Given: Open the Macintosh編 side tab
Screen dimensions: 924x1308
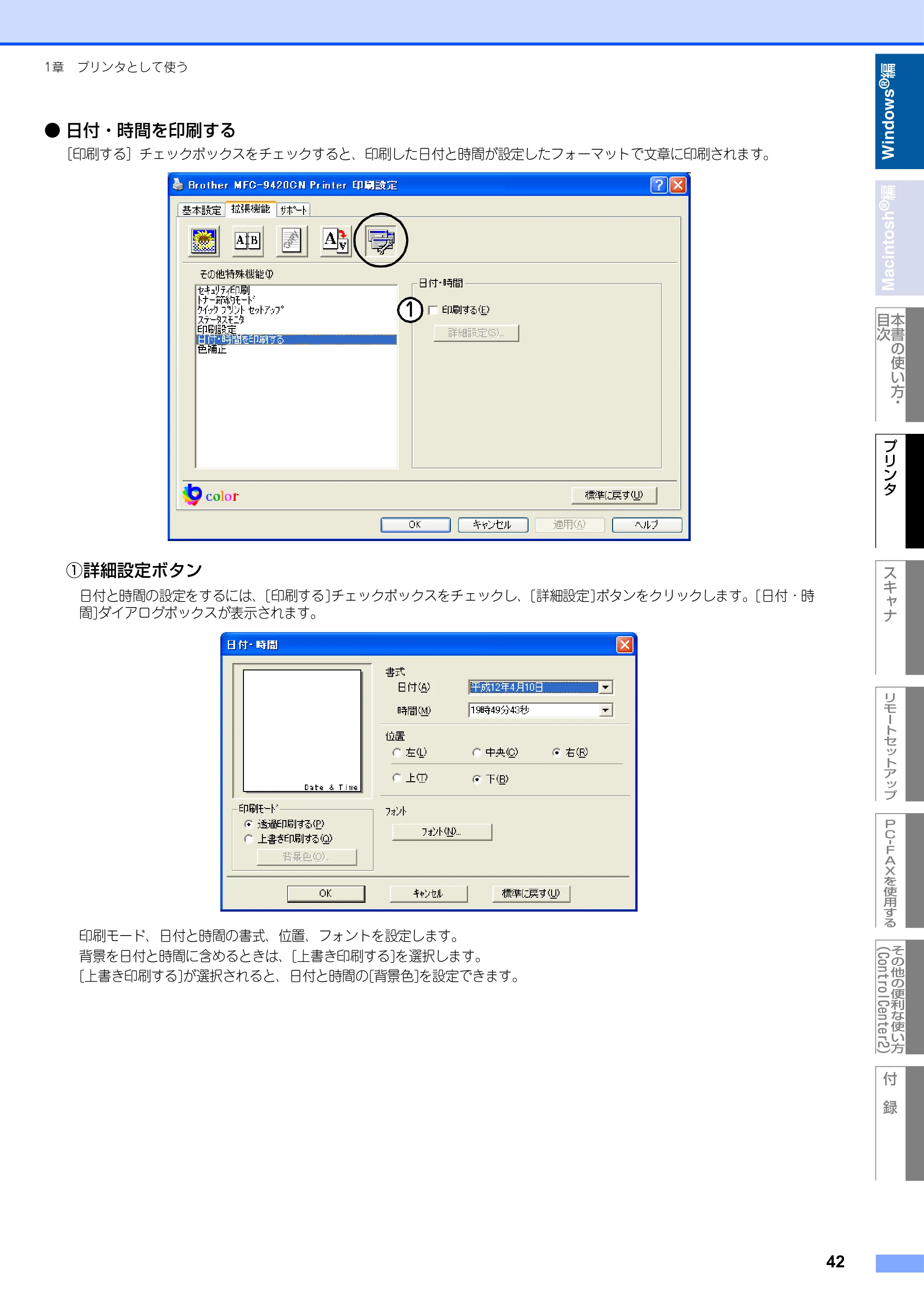Looking at the screenshot, I should click(x=900, y=238).
